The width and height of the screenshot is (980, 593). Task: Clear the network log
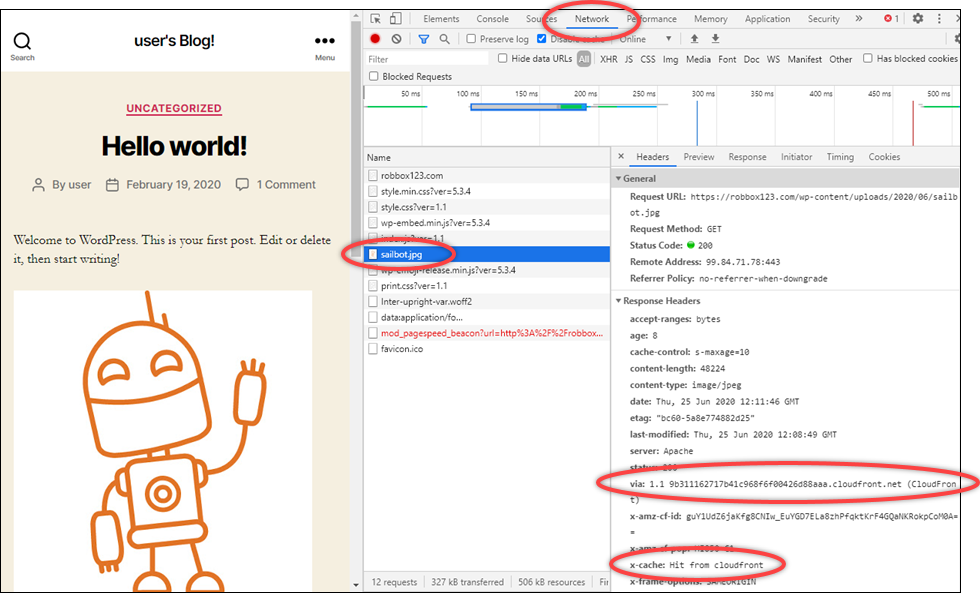click(397, 39)
